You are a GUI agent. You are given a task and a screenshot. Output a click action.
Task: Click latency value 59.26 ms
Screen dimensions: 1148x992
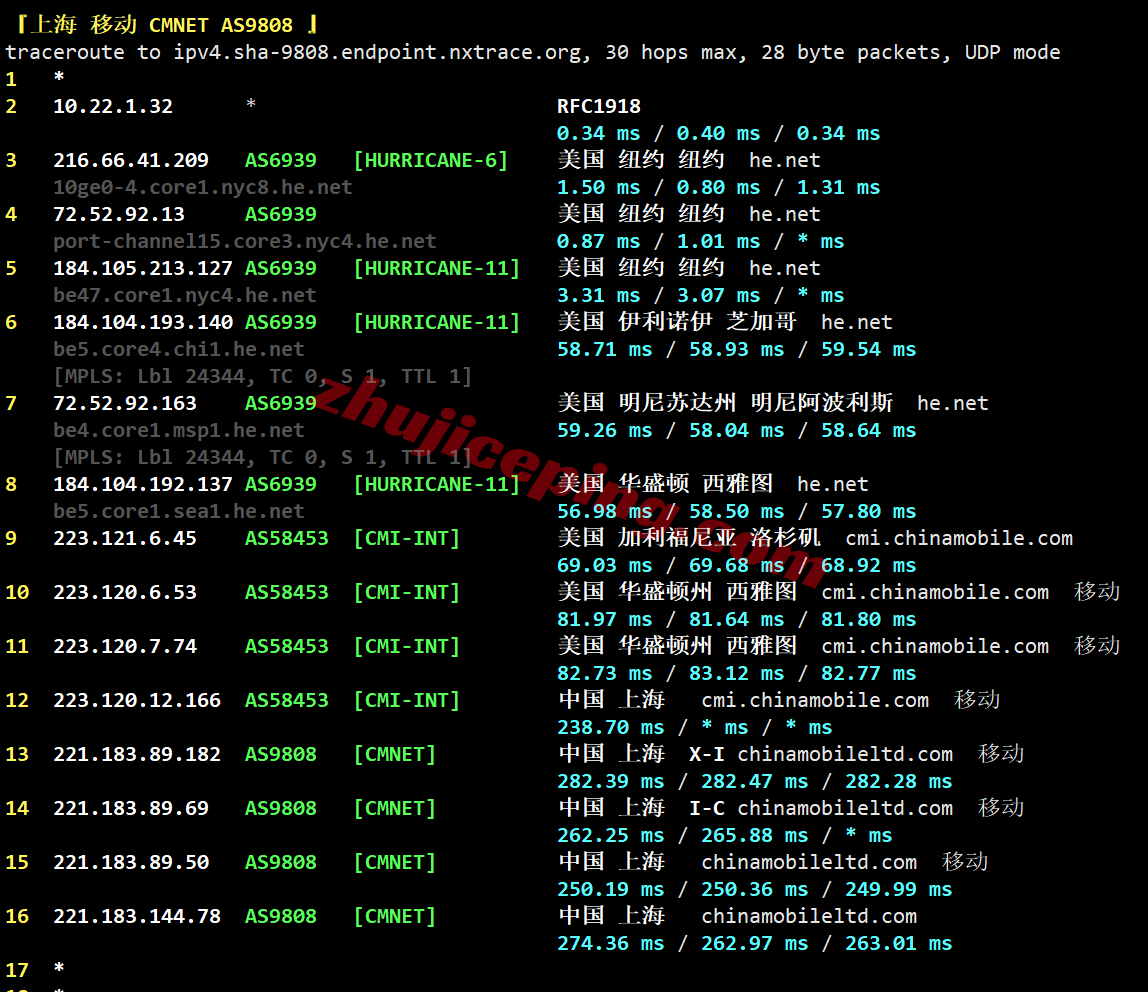point(605,430)
